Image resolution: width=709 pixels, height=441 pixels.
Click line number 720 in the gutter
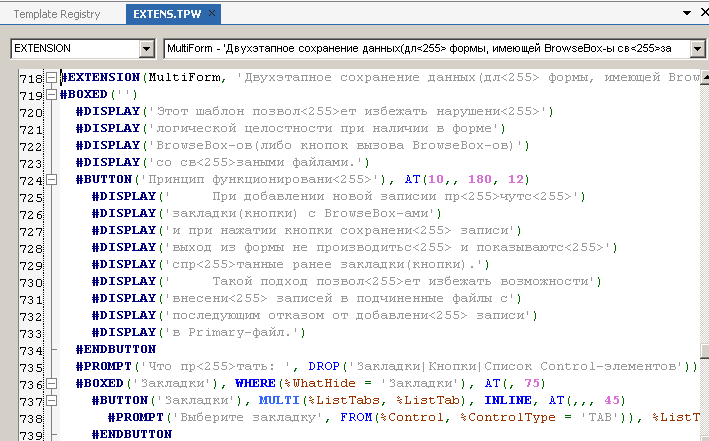click(x=30, y=112)
